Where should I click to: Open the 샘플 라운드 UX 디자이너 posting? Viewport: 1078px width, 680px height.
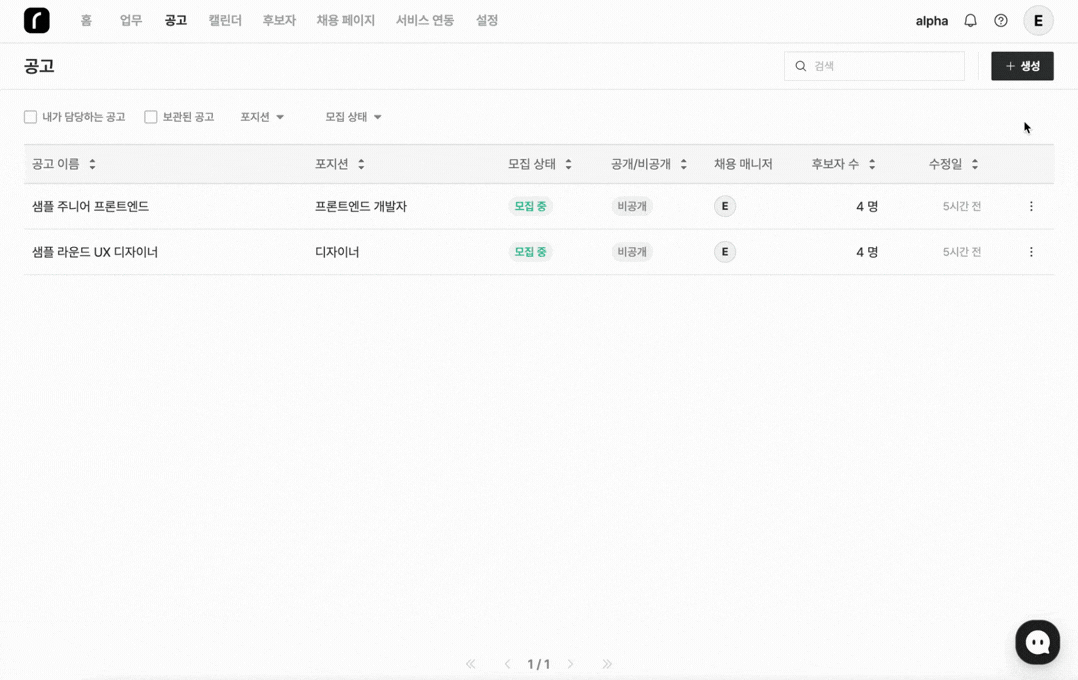click(x=95, y=252)
